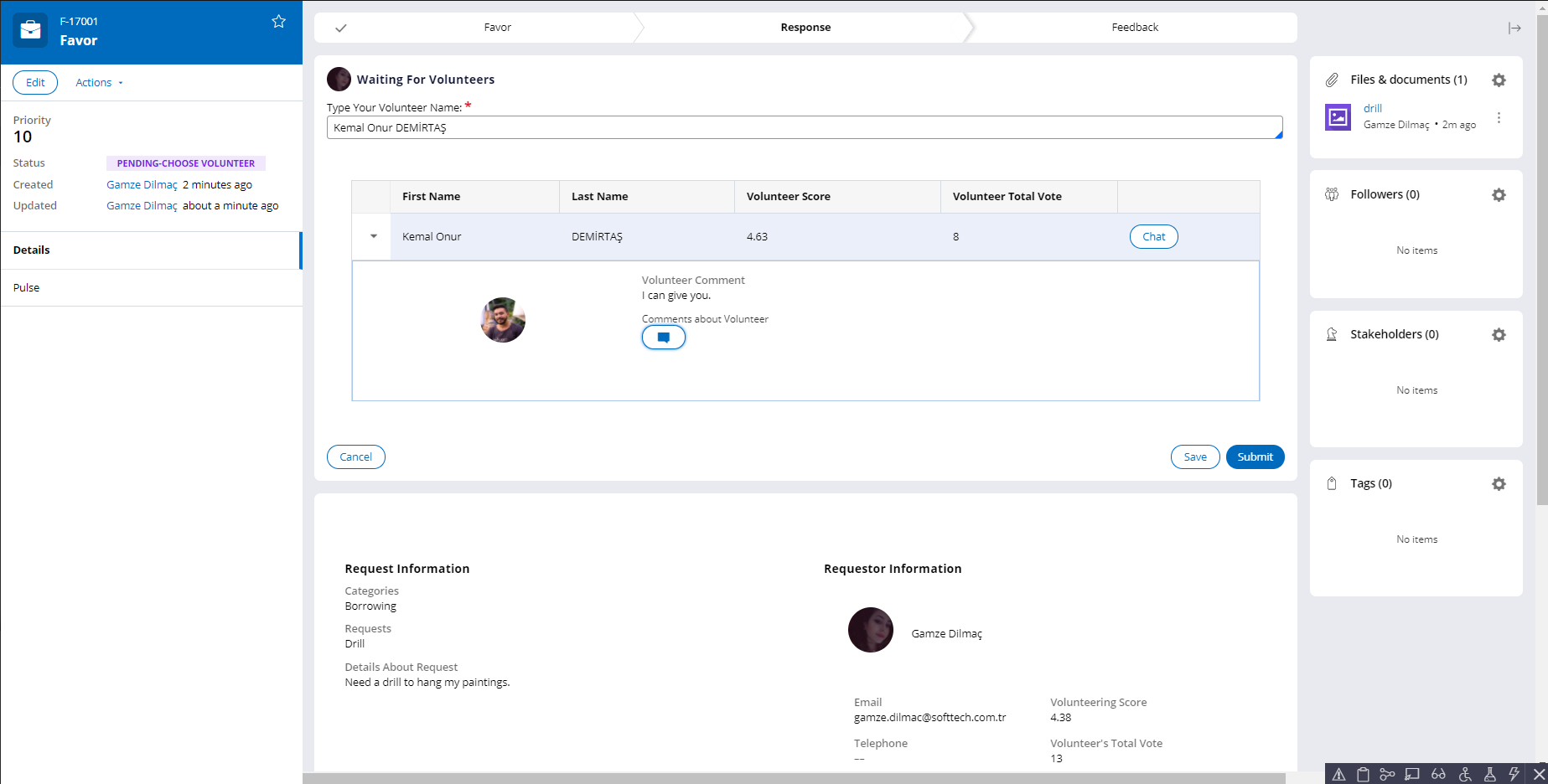Open settings gear for Stakeholders

click(x=1499, y=335)
